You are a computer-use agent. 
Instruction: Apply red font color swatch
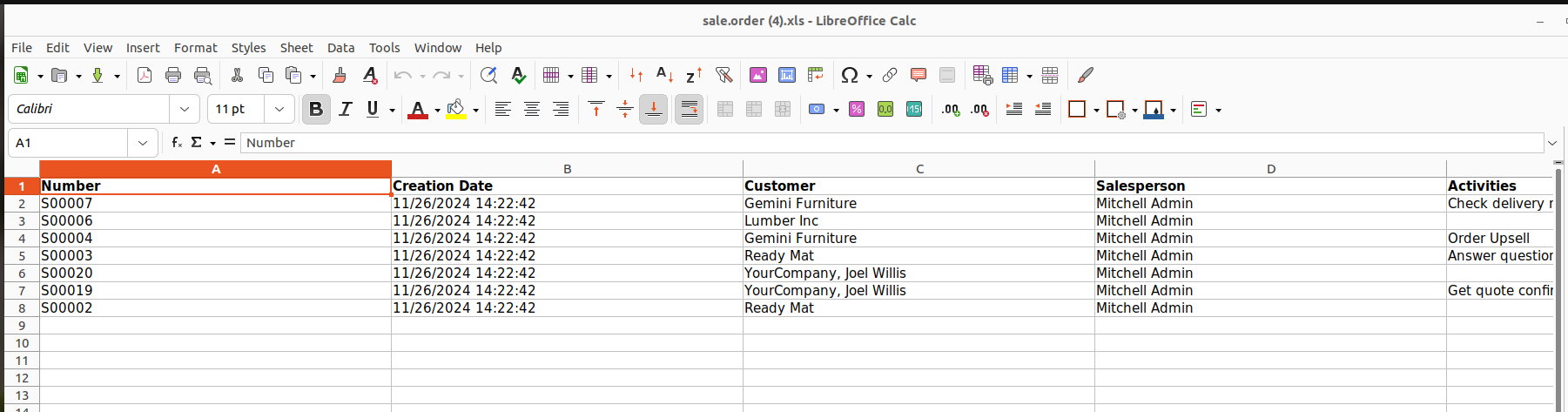click(x=418, y=109)
